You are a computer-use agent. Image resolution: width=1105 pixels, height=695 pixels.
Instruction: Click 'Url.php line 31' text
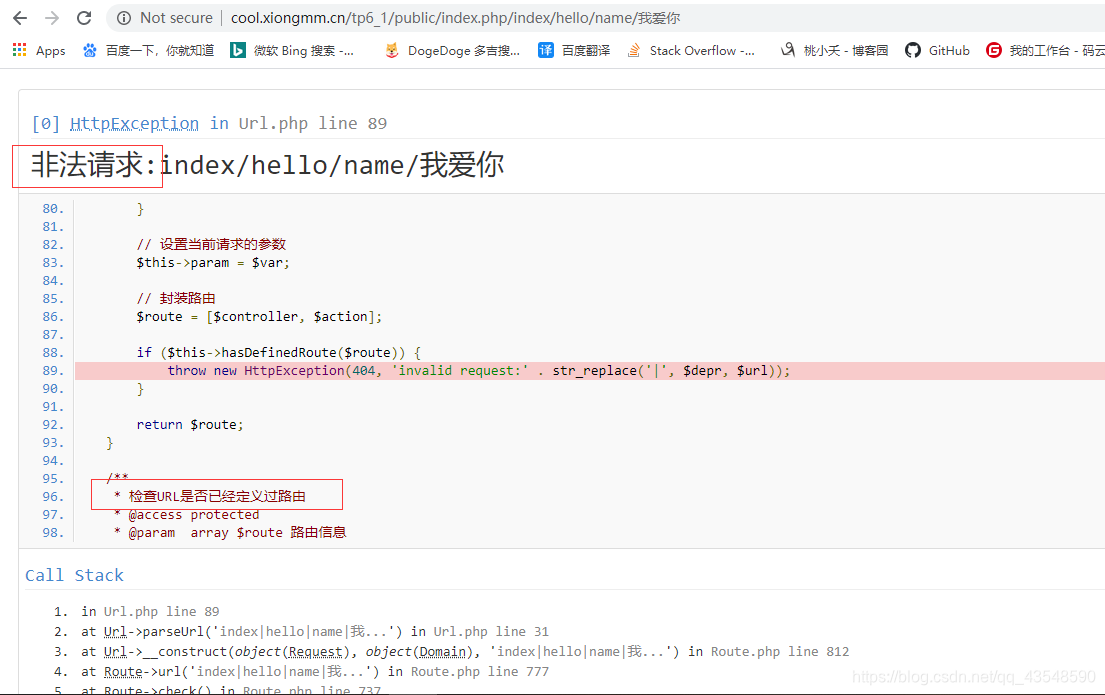tap(490, 632)
